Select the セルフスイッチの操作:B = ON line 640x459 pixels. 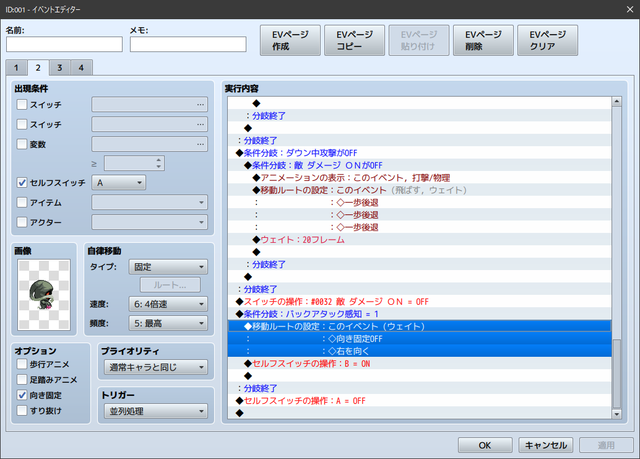(x=419, y=364)
